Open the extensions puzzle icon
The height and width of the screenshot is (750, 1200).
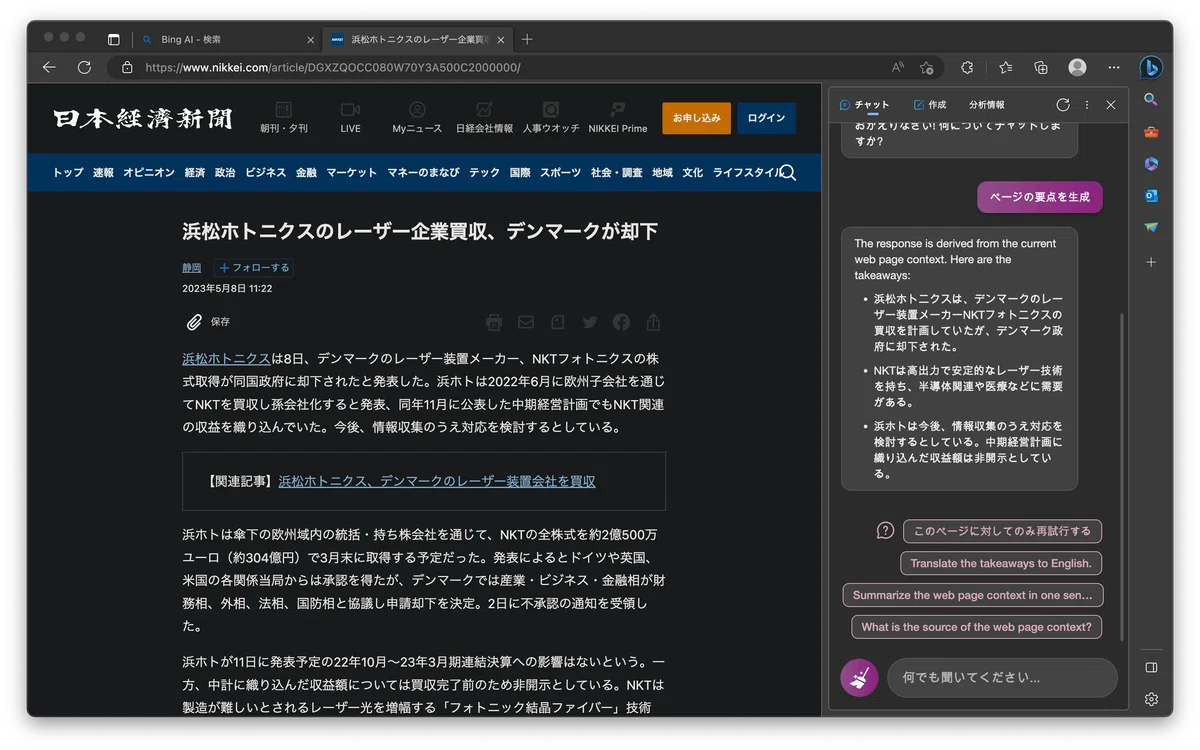(x=967, y=67)
